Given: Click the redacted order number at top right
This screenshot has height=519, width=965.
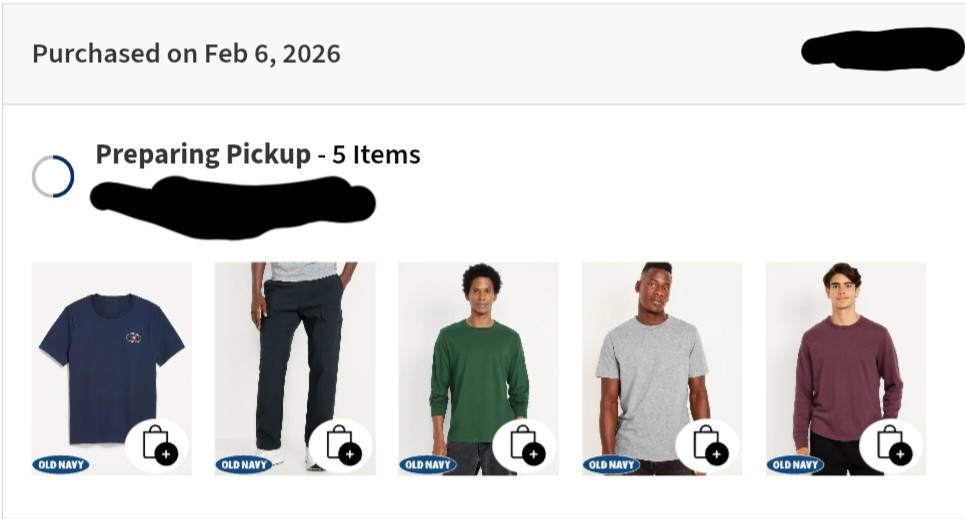Looking at the screenshot, I should (x=882, y=50).
